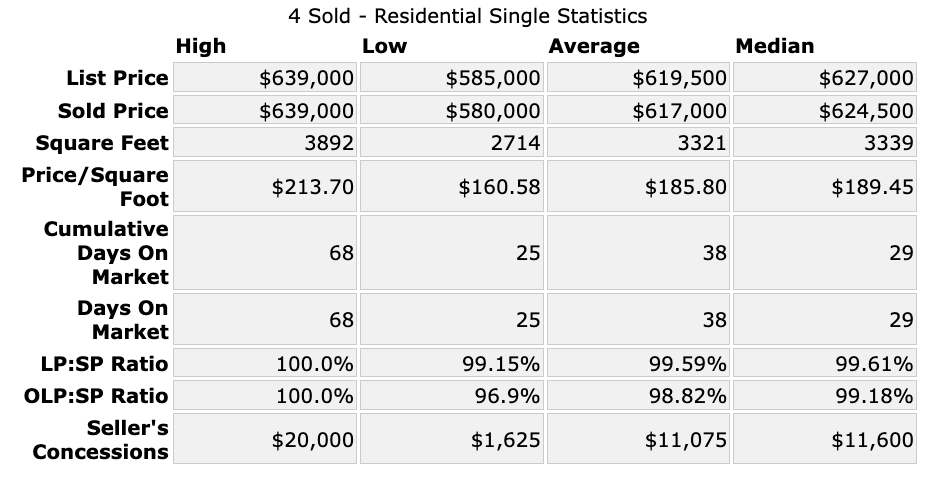The image size is (948, 482).
Task: Click the Low List Price cell $585,000
Action: pyautogui.click(x=493, y=78)
